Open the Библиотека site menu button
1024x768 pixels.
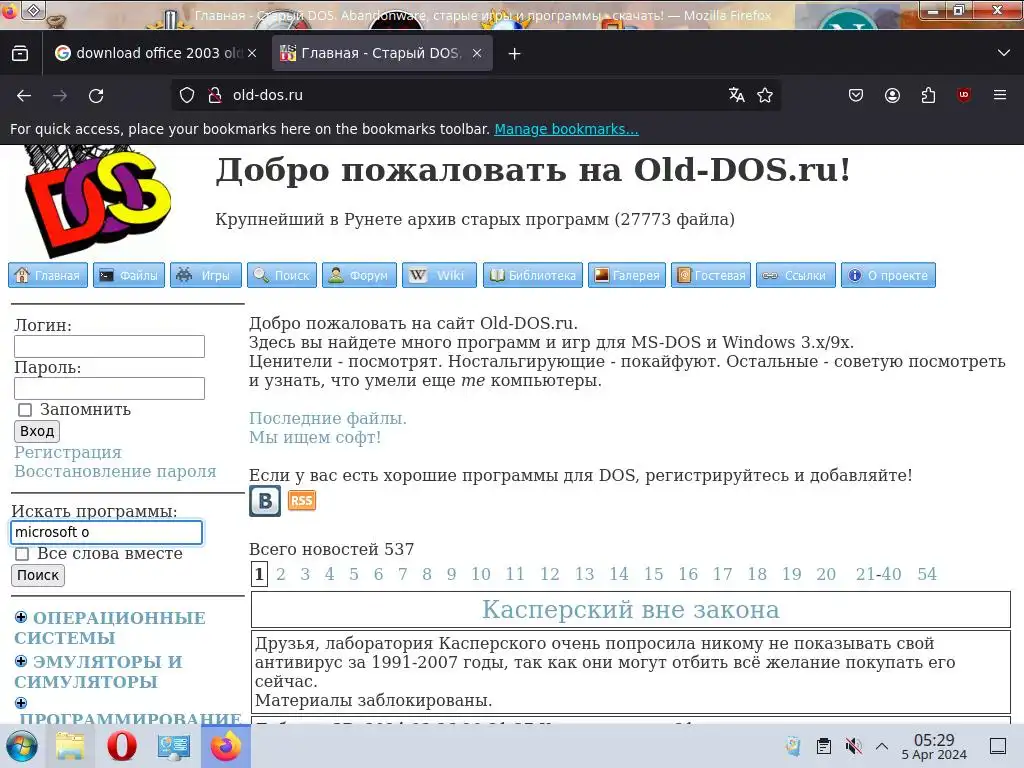click(x=533, y=275)
